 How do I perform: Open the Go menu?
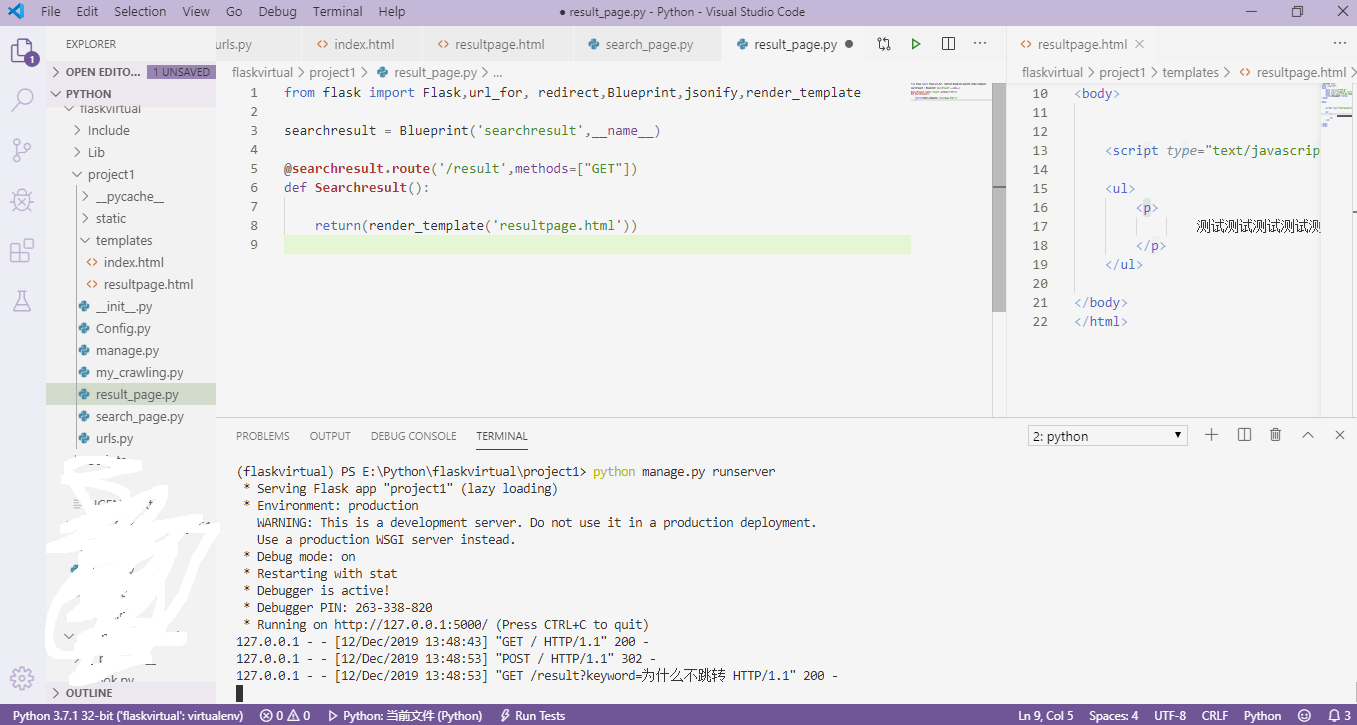234,12
